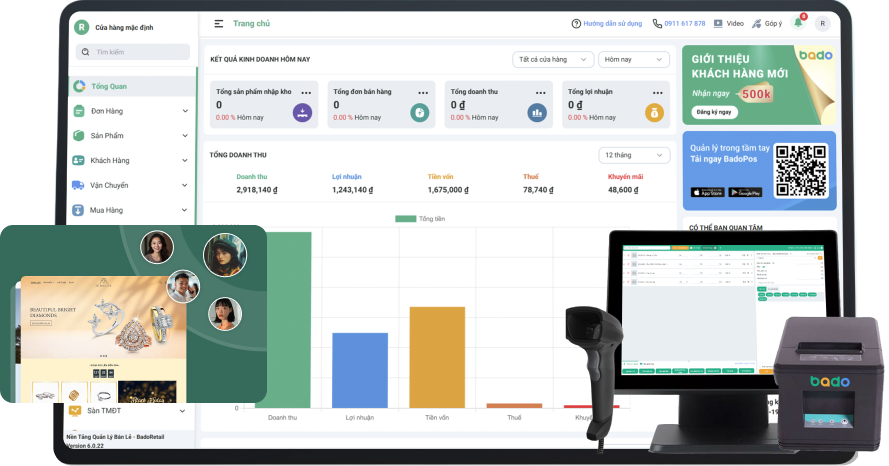Click the purple import icon in Tổng sản phẩm nhập kho
889x466 pixels.
[302, 112]
